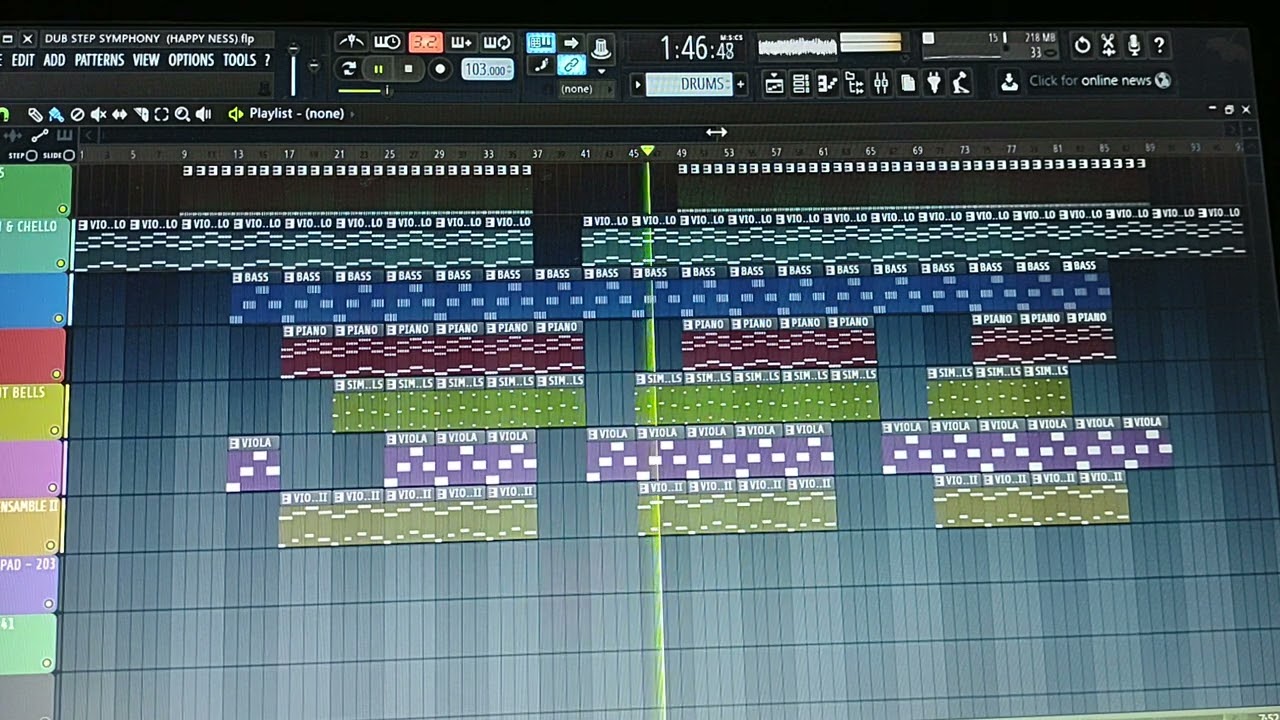Select the slip tool double-arrow icon

pos(120,115)
